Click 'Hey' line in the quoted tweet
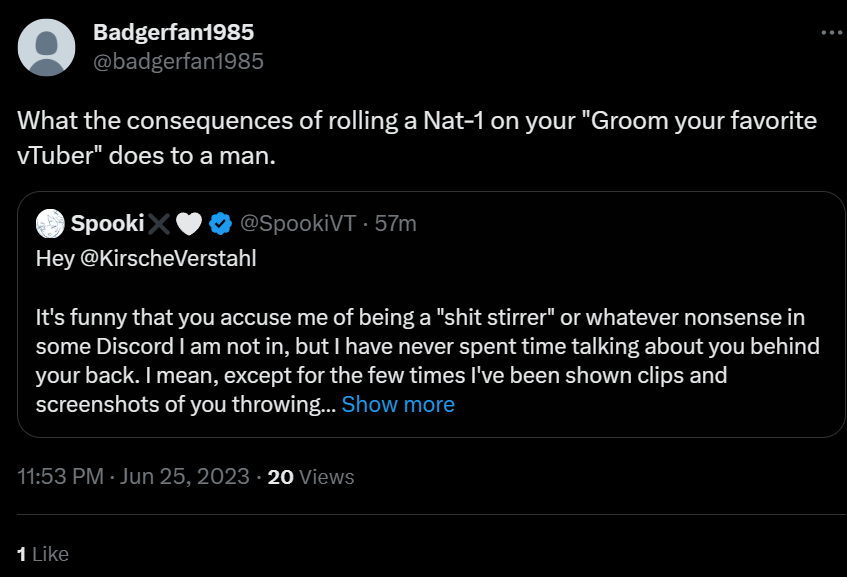847x577 pixels. (x=146, y=258)
